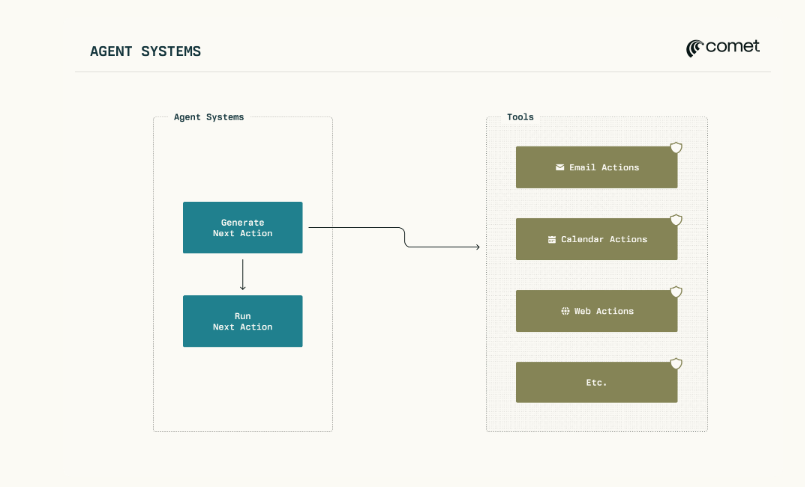The width and height of the screenshot is (805, 487).
Task: Click the Comet wordmark text
Action: (x=733, y=47)
